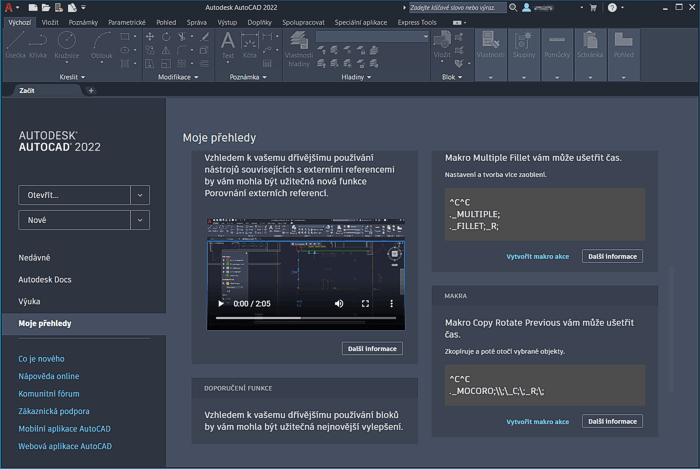Click the open folder icon in quick access
This screenshot has width=700, height=469.
click(46, 7)
